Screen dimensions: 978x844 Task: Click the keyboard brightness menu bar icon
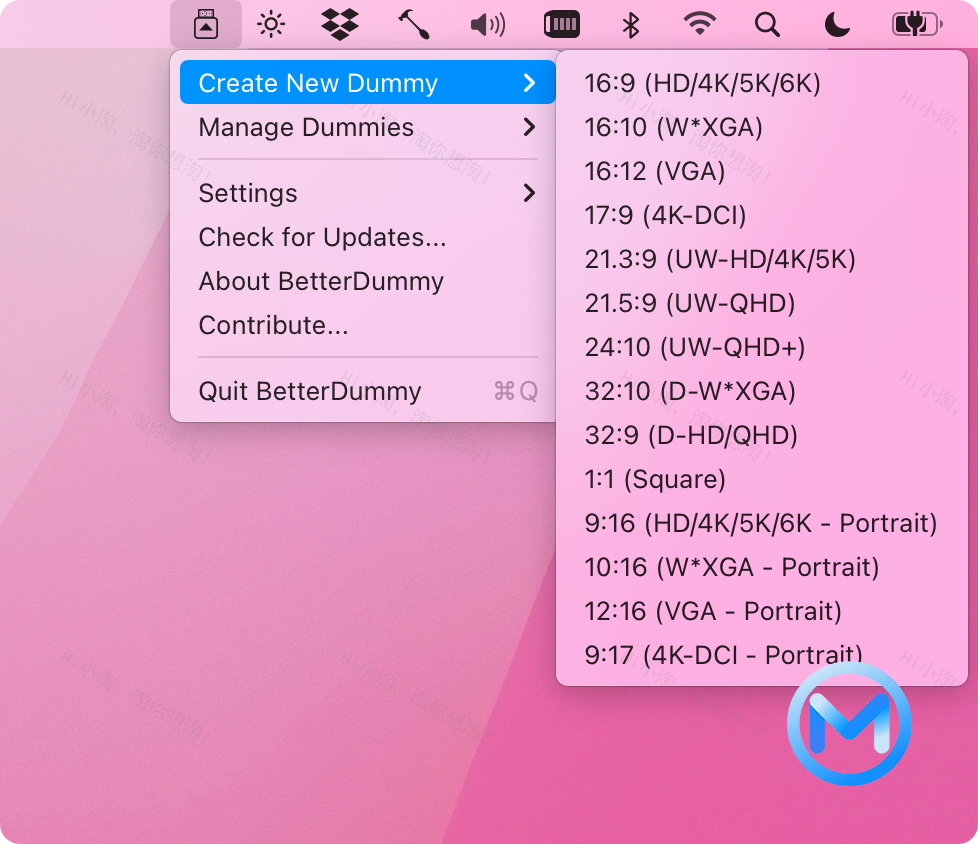(562, 23)
